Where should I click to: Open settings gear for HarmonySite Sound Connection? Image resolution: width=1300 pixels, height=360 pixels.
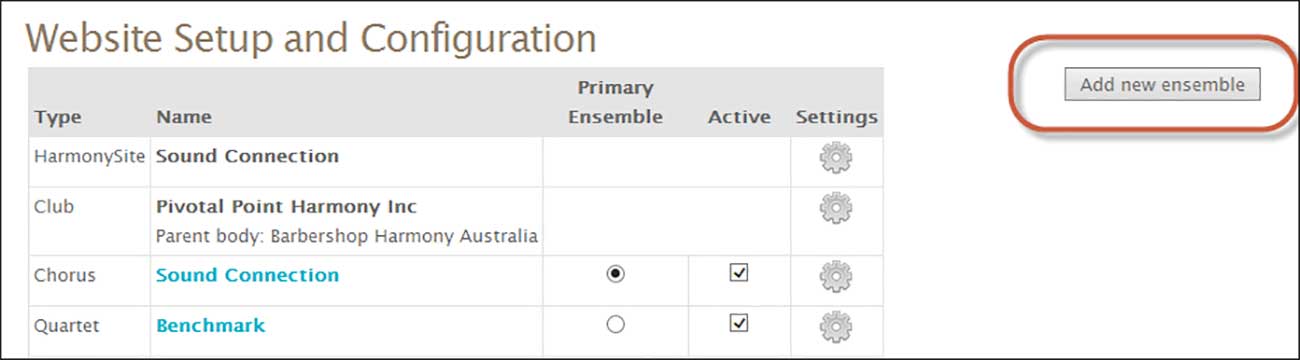click(836, 159)
